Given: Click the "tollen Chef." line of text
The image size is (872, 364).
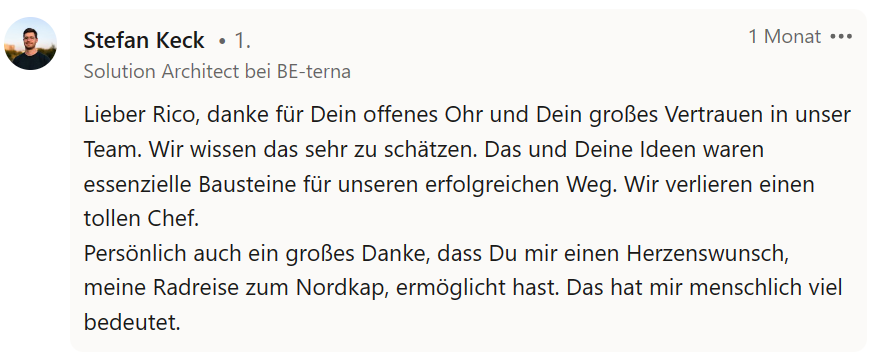Looking at the screenshot, I should click(141, 219).
